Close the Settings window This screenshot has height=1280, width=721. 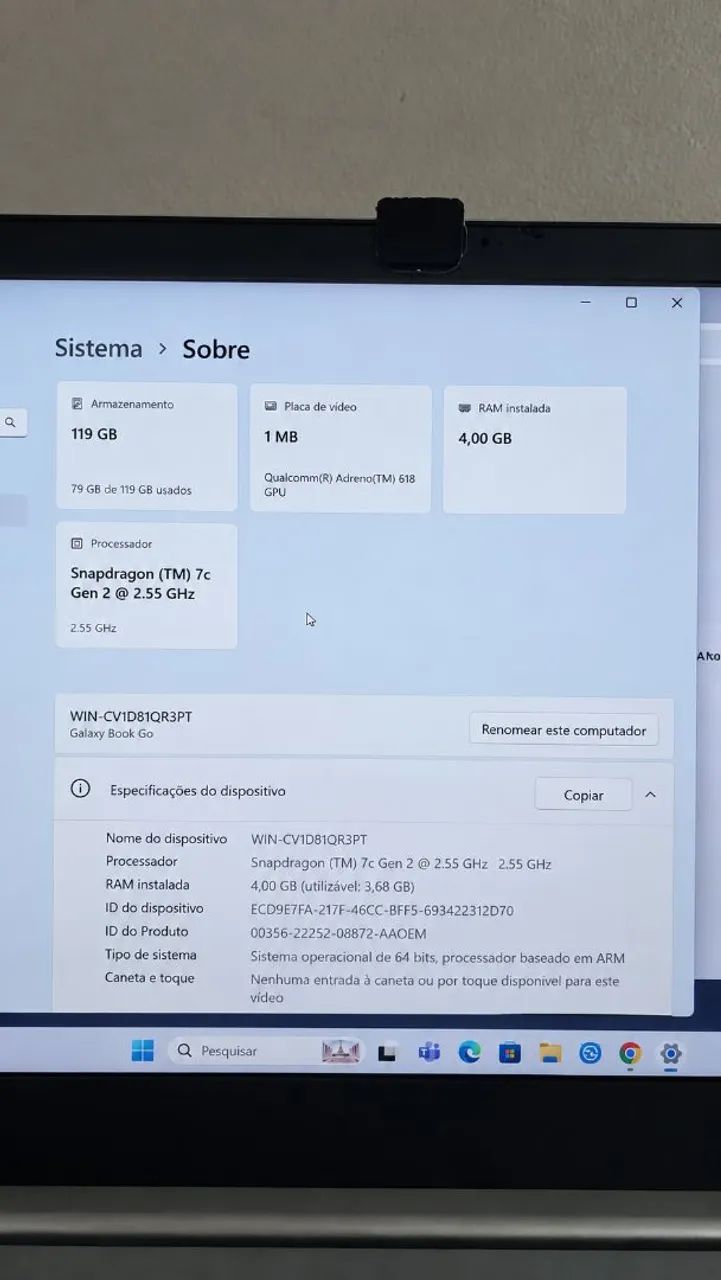pos(677,302)
